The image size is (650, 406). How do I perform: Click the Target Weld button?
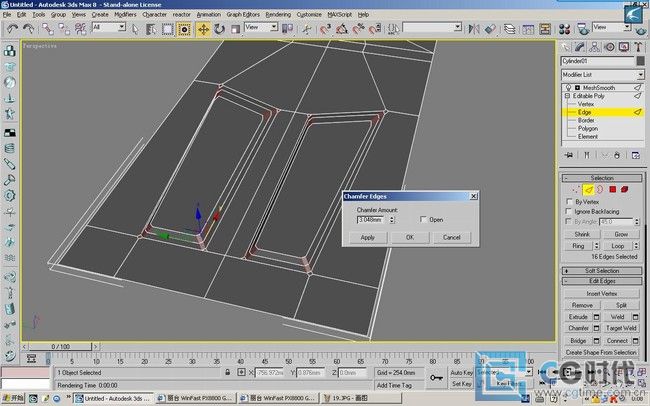pyautogui.click(x=621, y=328)
